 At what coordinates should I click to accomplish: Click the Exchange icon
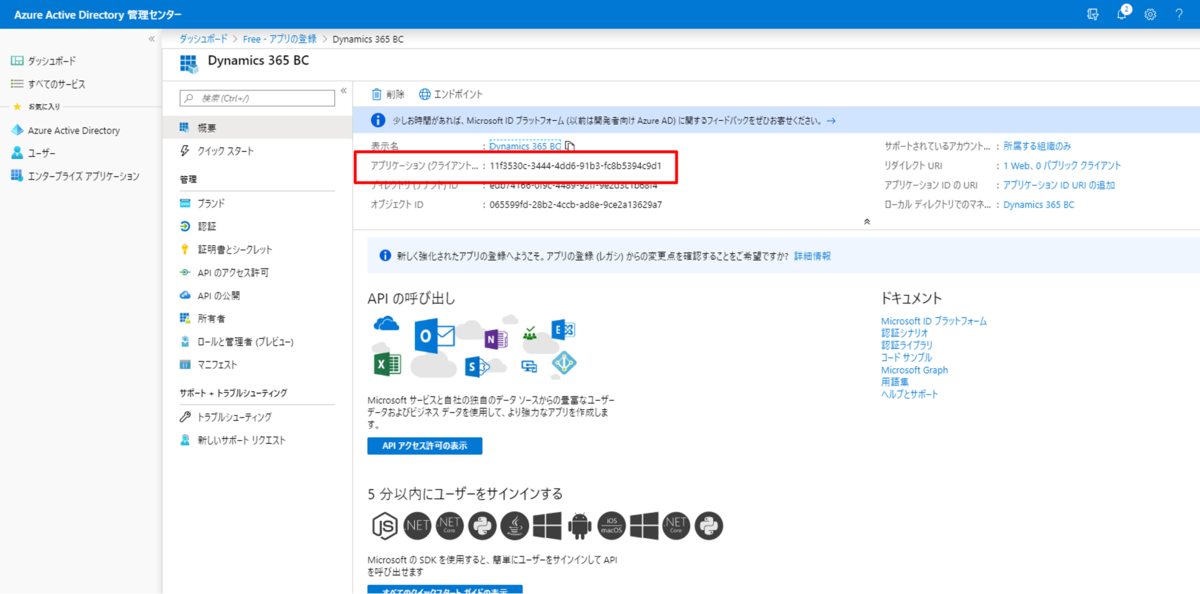(x=564, y=331)
